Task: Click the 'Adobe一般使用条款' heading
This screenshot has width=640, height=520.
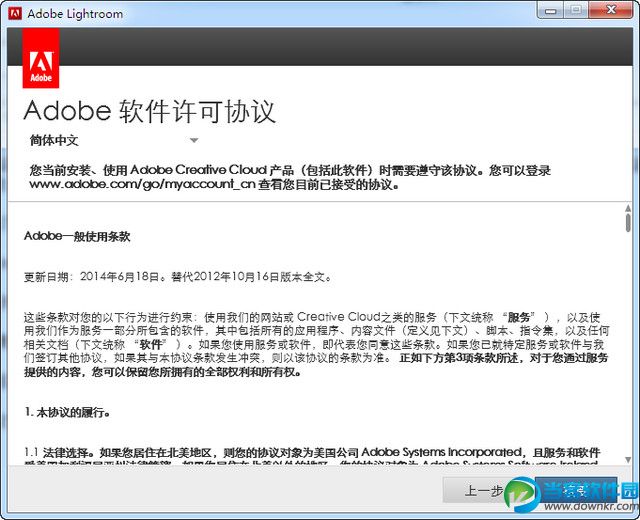Action: coord(77,236)
